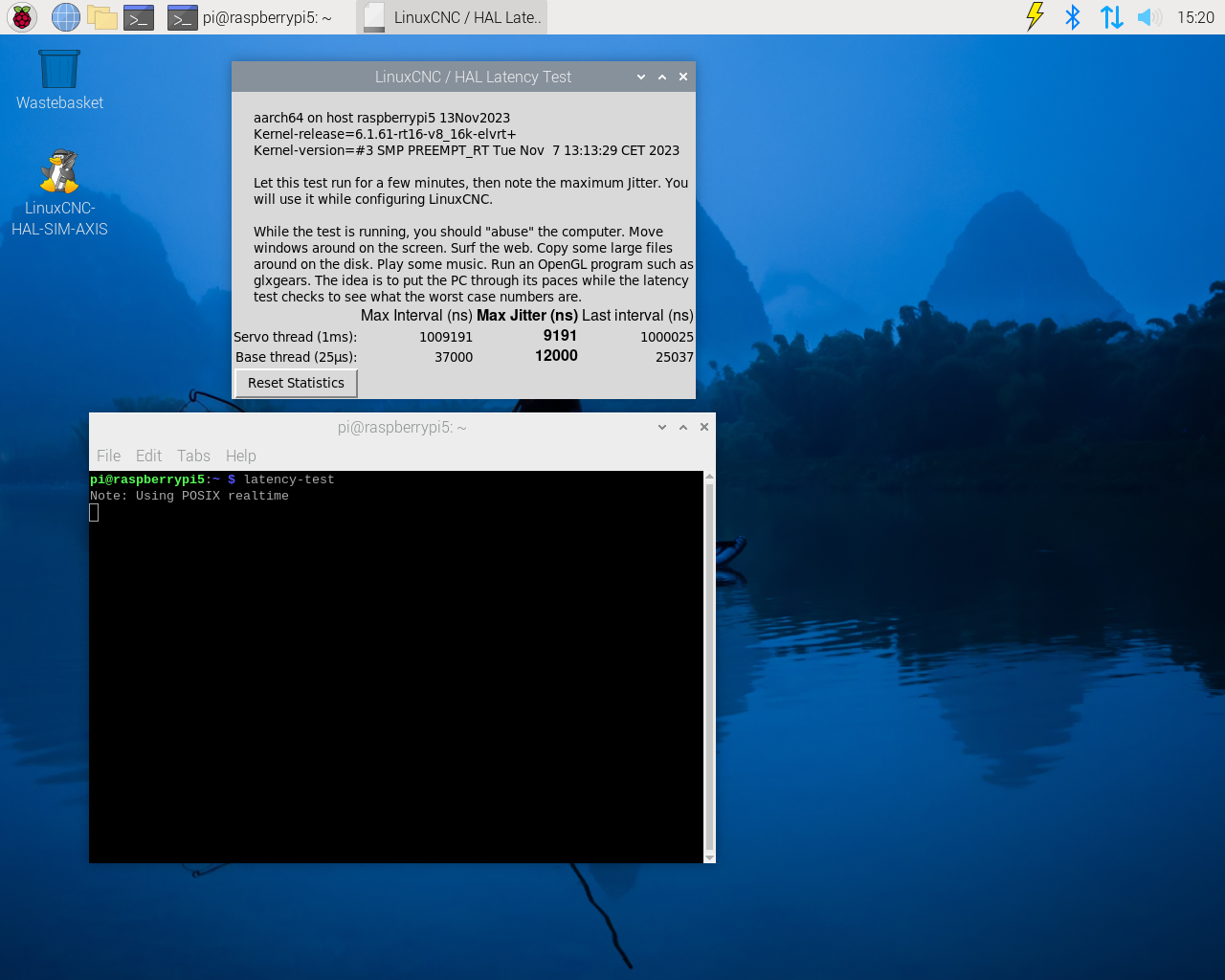
Task: Open the network up/down arrows menu
Action: click(1111, 17)
